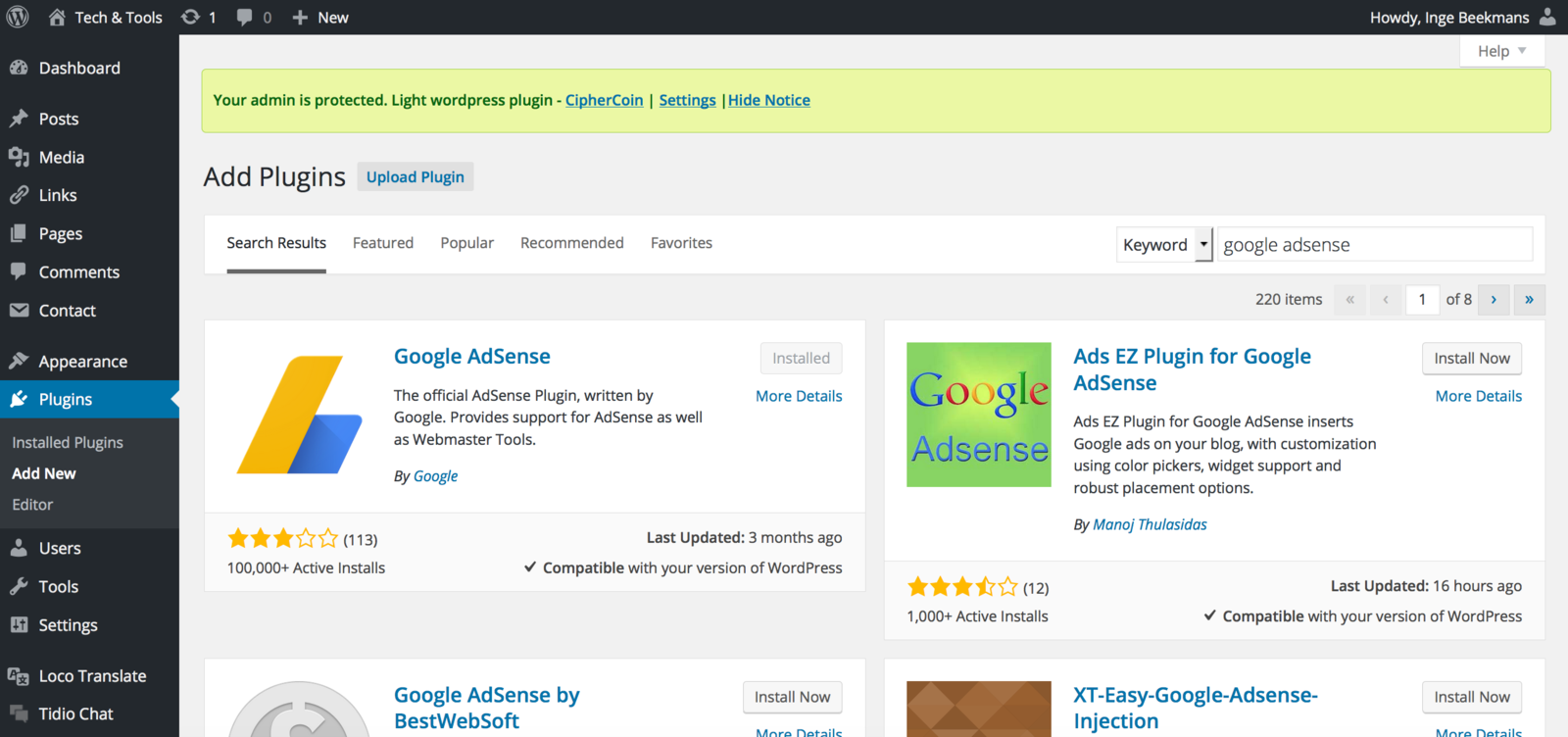Open the updates icon in admin bar
The height and width of the screenshot is (737, 1568).
(x=190, y=17)
